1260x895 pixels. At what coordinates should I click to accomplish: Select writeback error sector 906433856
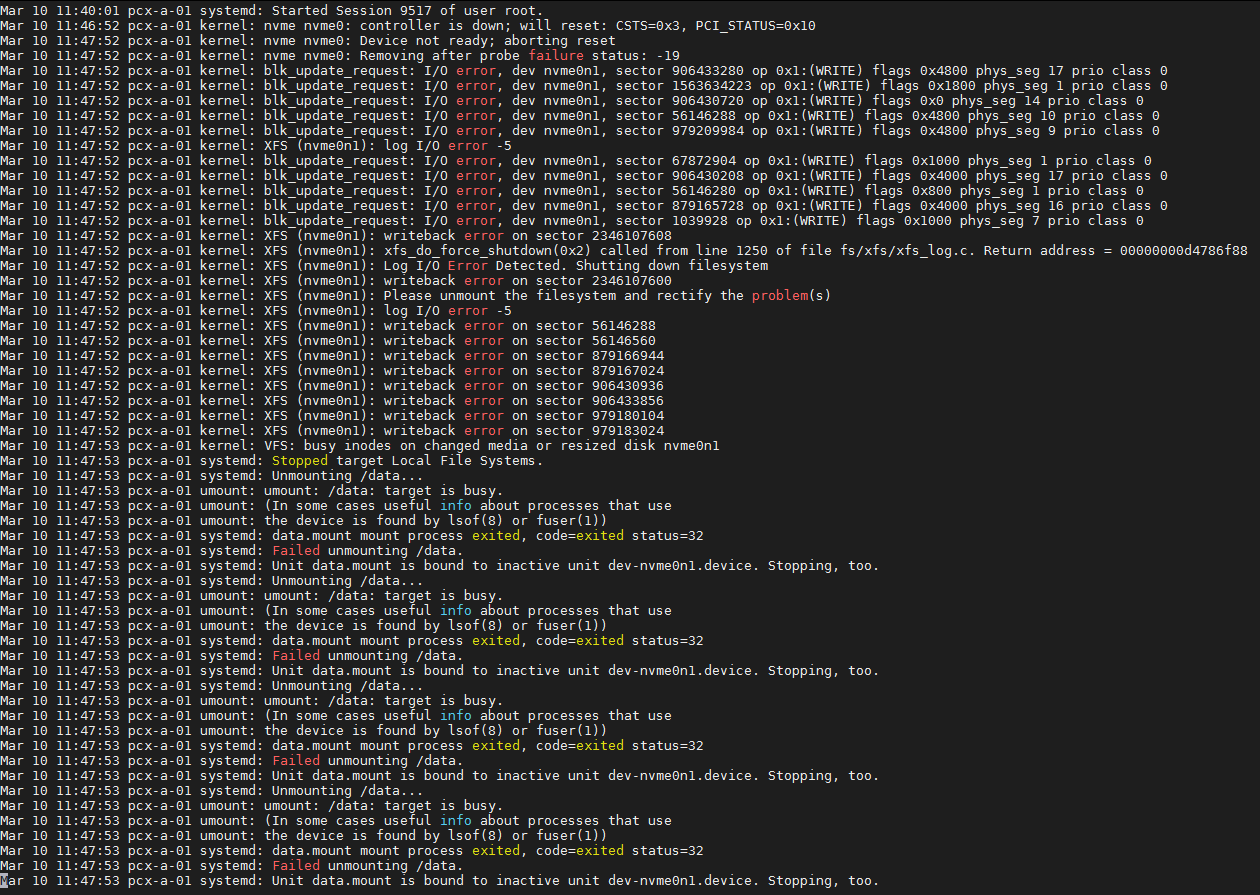[x=628, y=400]
